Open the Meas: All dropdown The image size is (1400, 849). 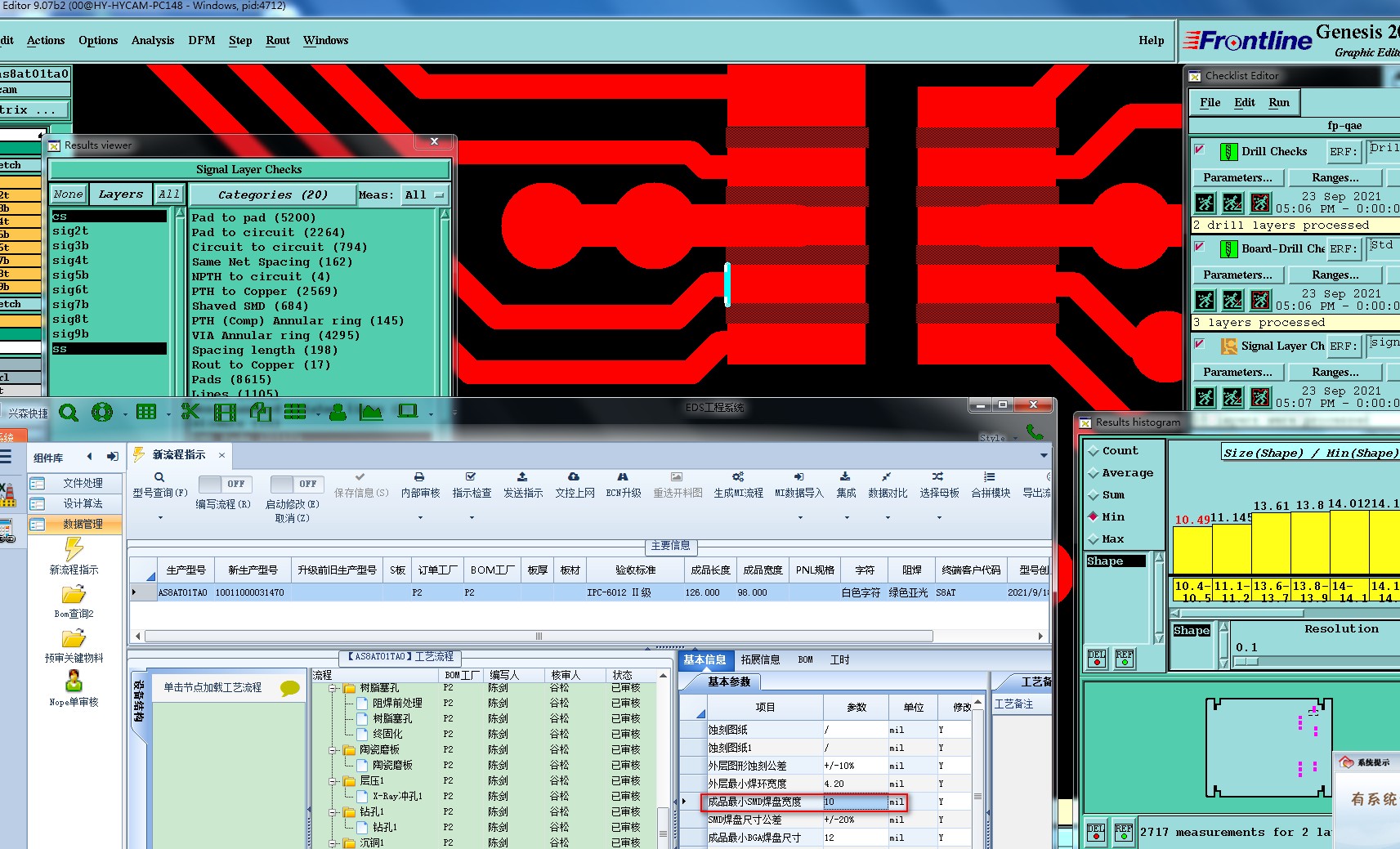click(x=425, y=195)
